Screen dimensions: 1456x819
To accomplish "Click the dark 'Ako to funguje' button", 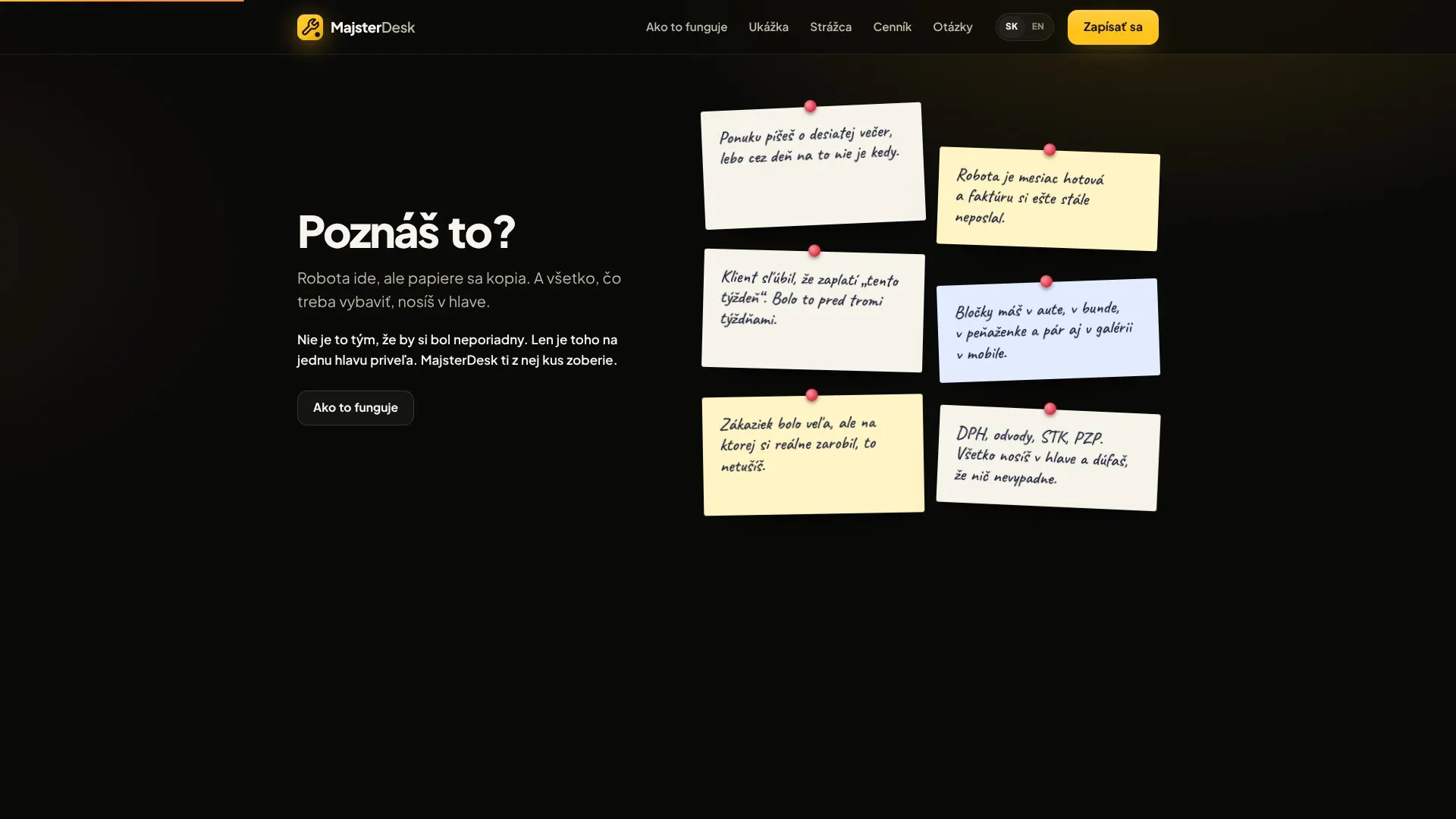I will 355,408.
